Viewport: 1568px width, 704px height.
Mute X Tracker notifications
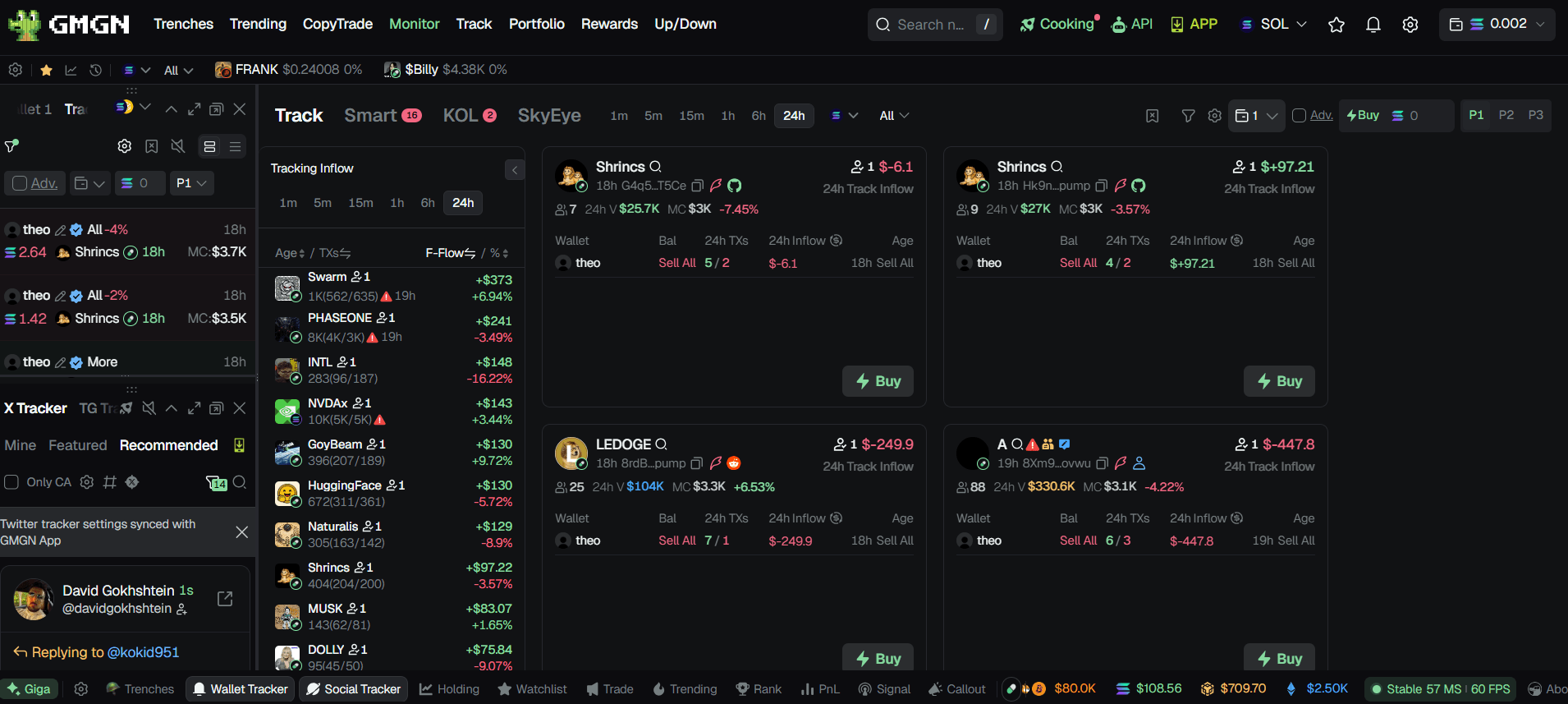pos(149,408)
